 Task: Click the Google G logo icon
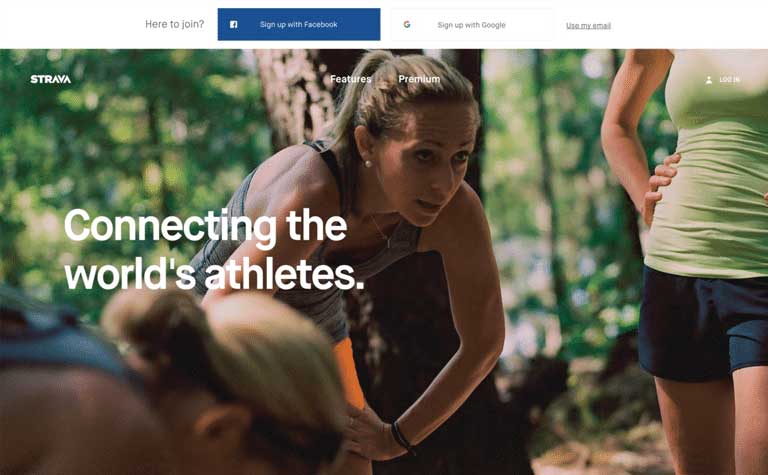point(407,24)
